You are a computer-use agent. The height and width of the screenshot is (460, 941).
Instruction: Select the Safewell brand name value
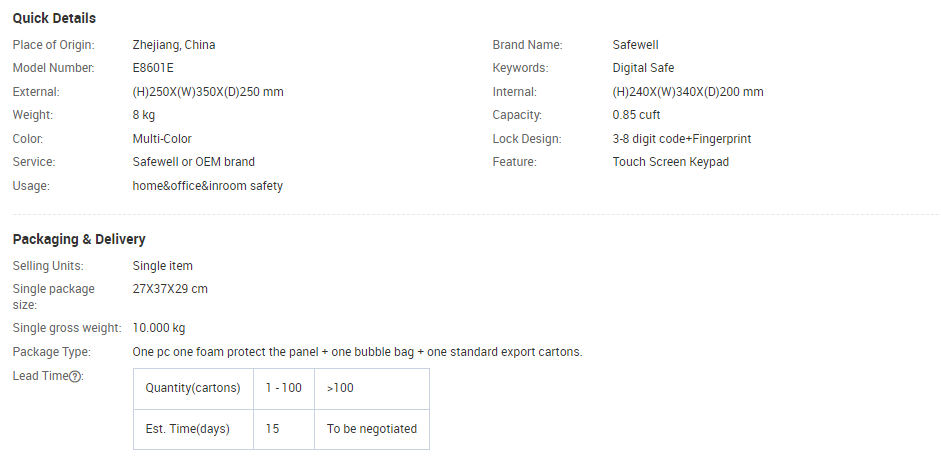[x=635, y=44]
